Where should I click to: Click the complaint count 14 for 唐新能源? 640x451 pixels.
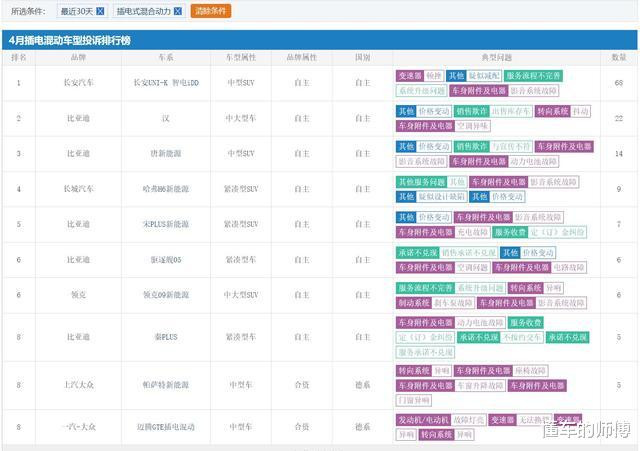[x=619, y=154]
